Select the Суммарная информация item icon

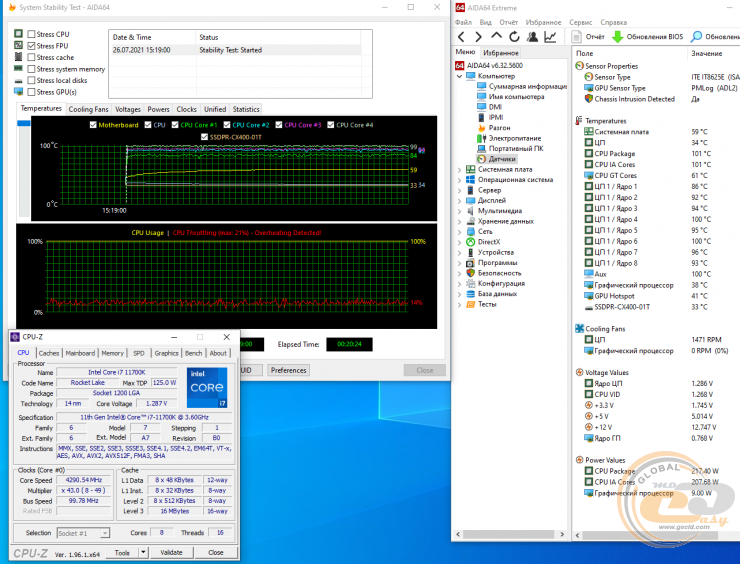tap(481, 86)
